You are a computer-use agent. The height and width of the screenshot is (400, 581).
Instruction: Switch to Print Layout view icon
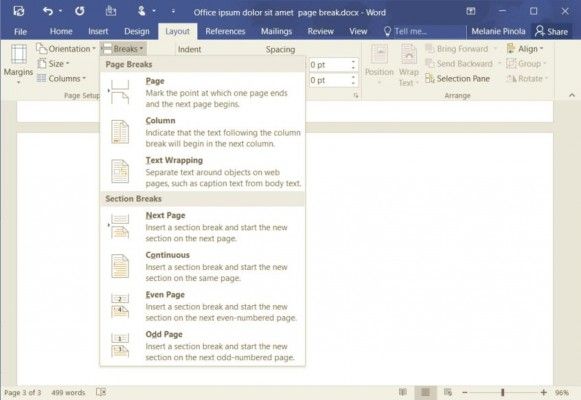tap(425, 392)
